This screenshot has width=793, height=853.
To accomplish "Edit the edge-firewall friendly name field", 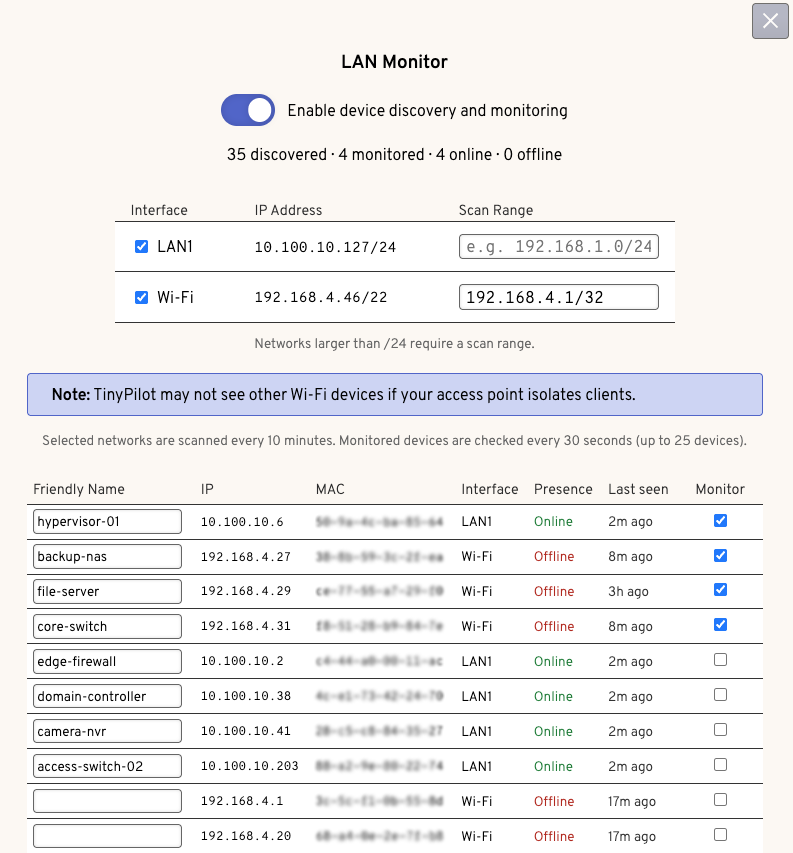I will pos(107,662).
